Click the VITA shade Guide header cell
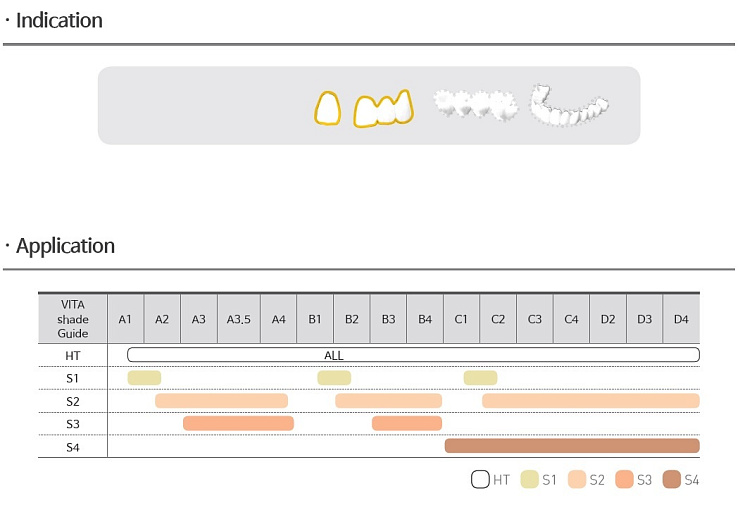 point(73,320)
